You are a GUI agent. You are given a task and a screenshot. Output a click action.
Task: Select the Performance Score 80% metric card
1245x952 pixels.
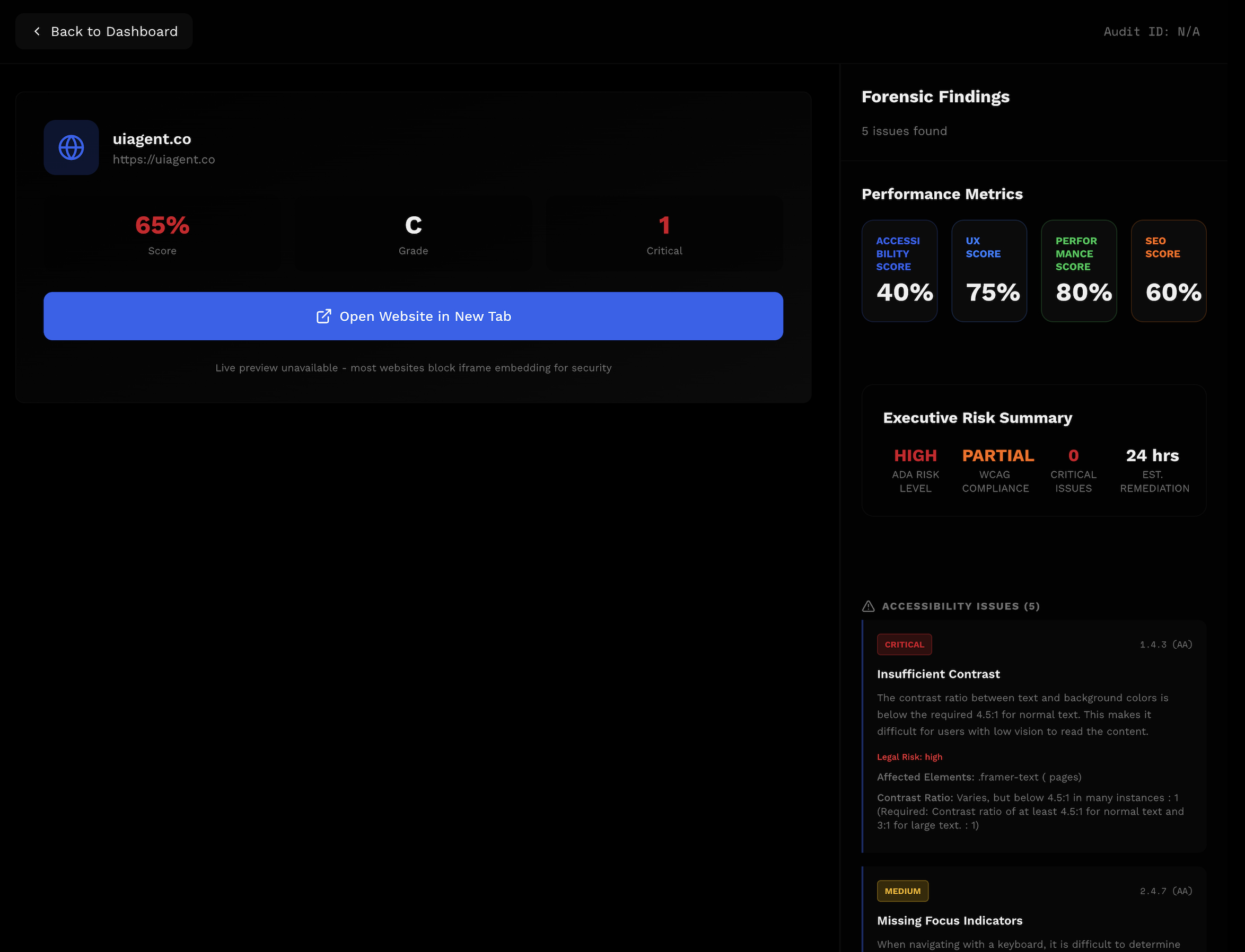1079,271
